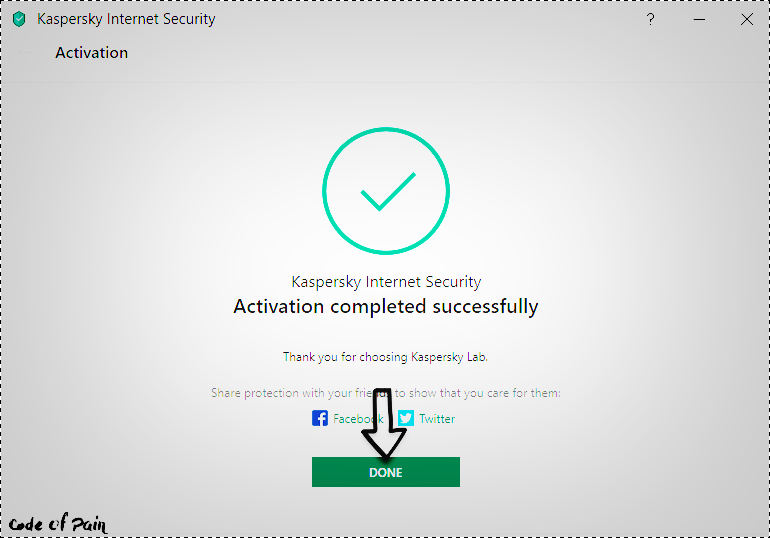
Task: Minimize the Kaspersky window
Action: click(x=699, y=19)
